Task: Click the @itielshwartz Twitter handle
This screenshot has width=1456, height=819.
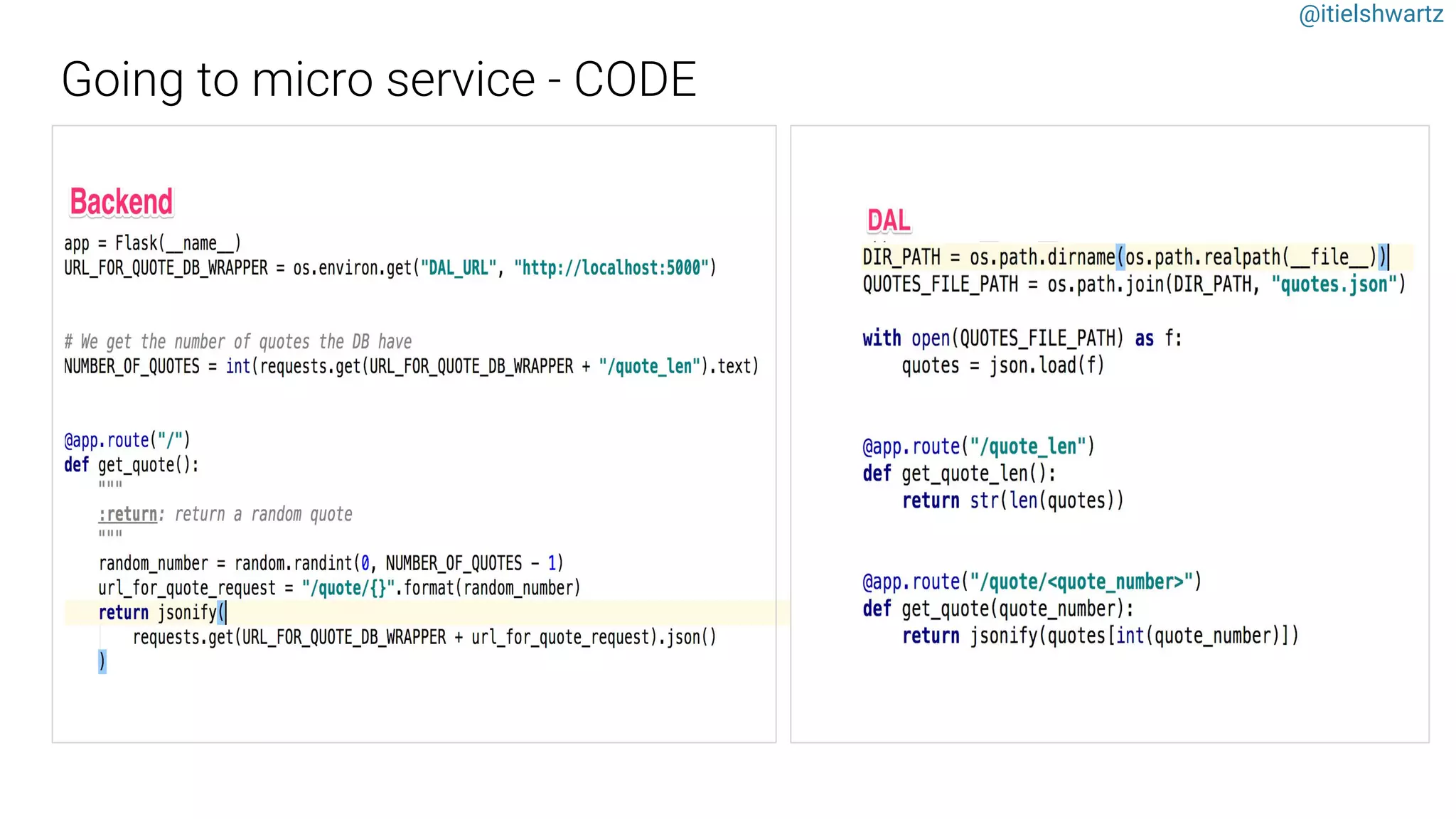Action: point(1370,14)
